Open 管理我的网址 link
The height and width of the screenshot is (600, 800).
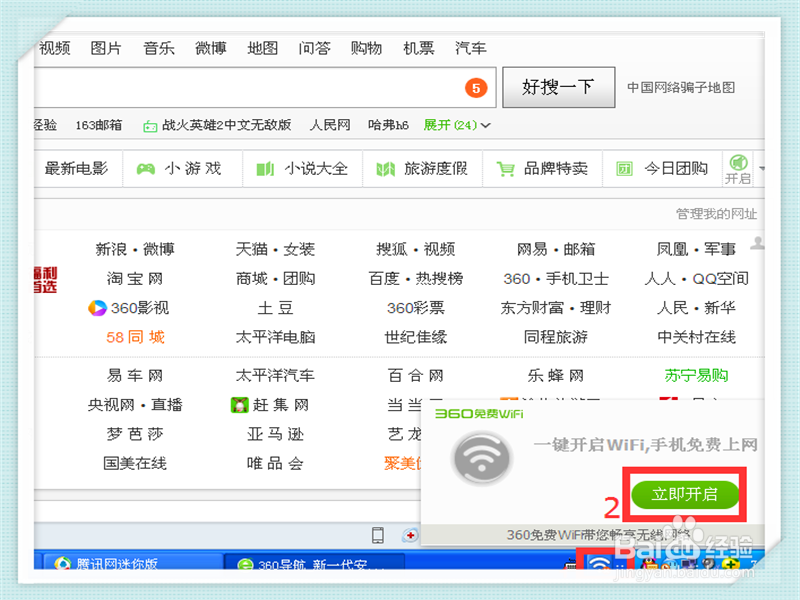pyautogui.click(x=716, y=214)
